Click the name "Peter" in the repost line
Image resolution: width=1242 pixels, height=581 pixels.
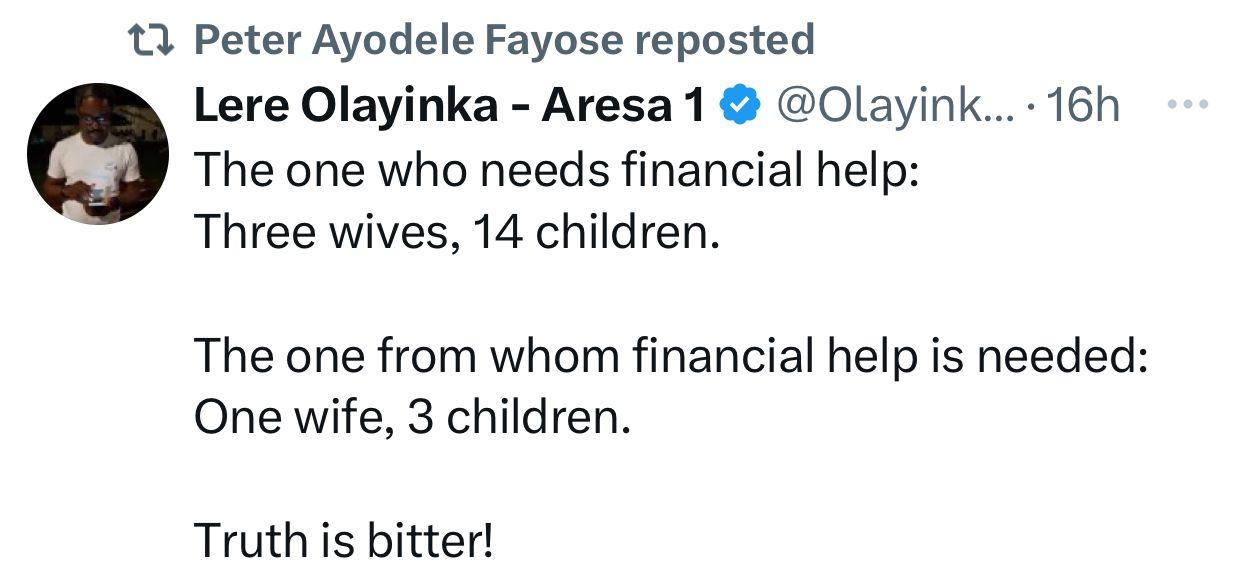coord(248,41)
